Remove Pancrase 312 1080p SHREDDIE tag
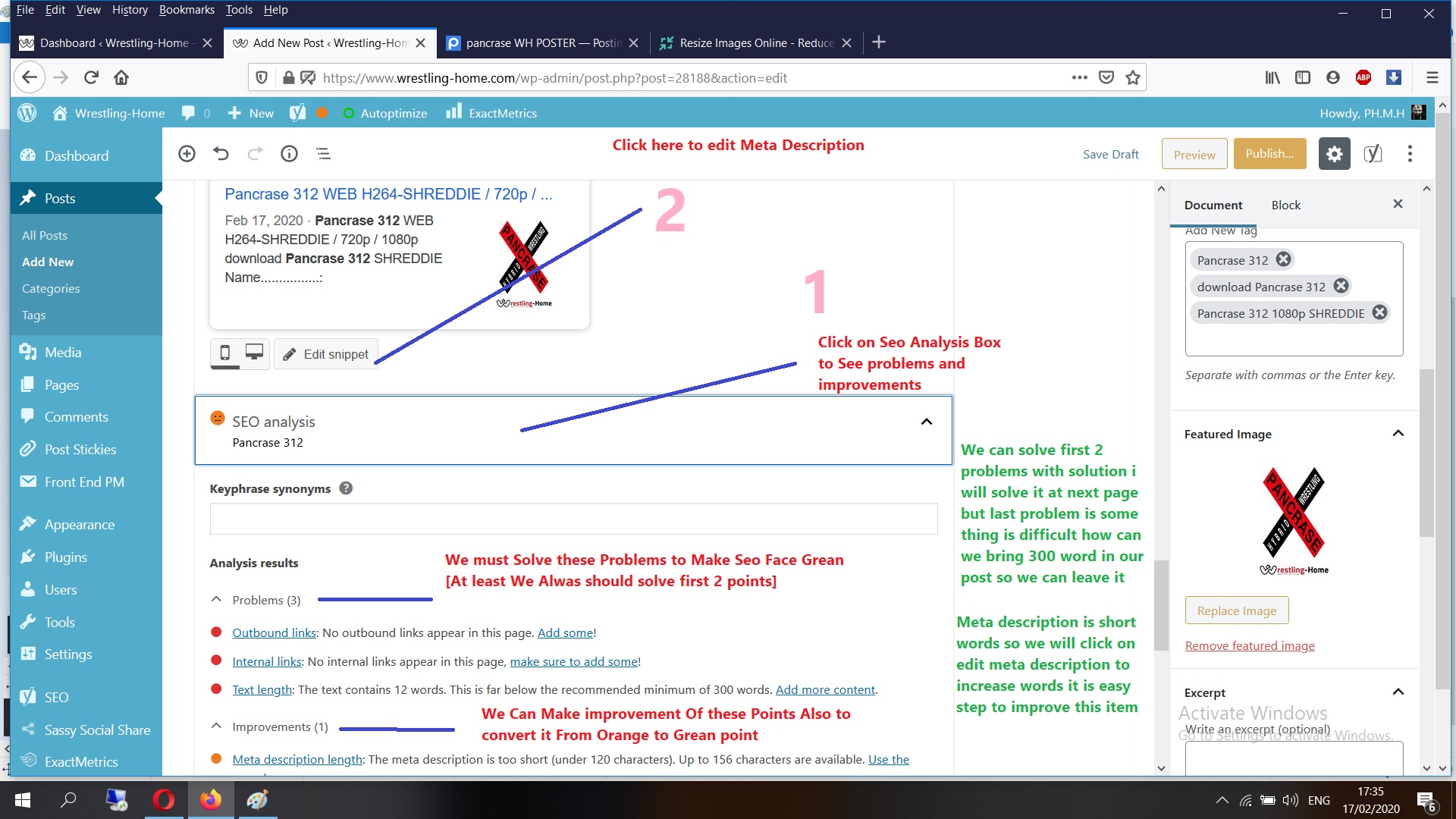Viewport: 1456px width, 819px height. [1379, 312]
